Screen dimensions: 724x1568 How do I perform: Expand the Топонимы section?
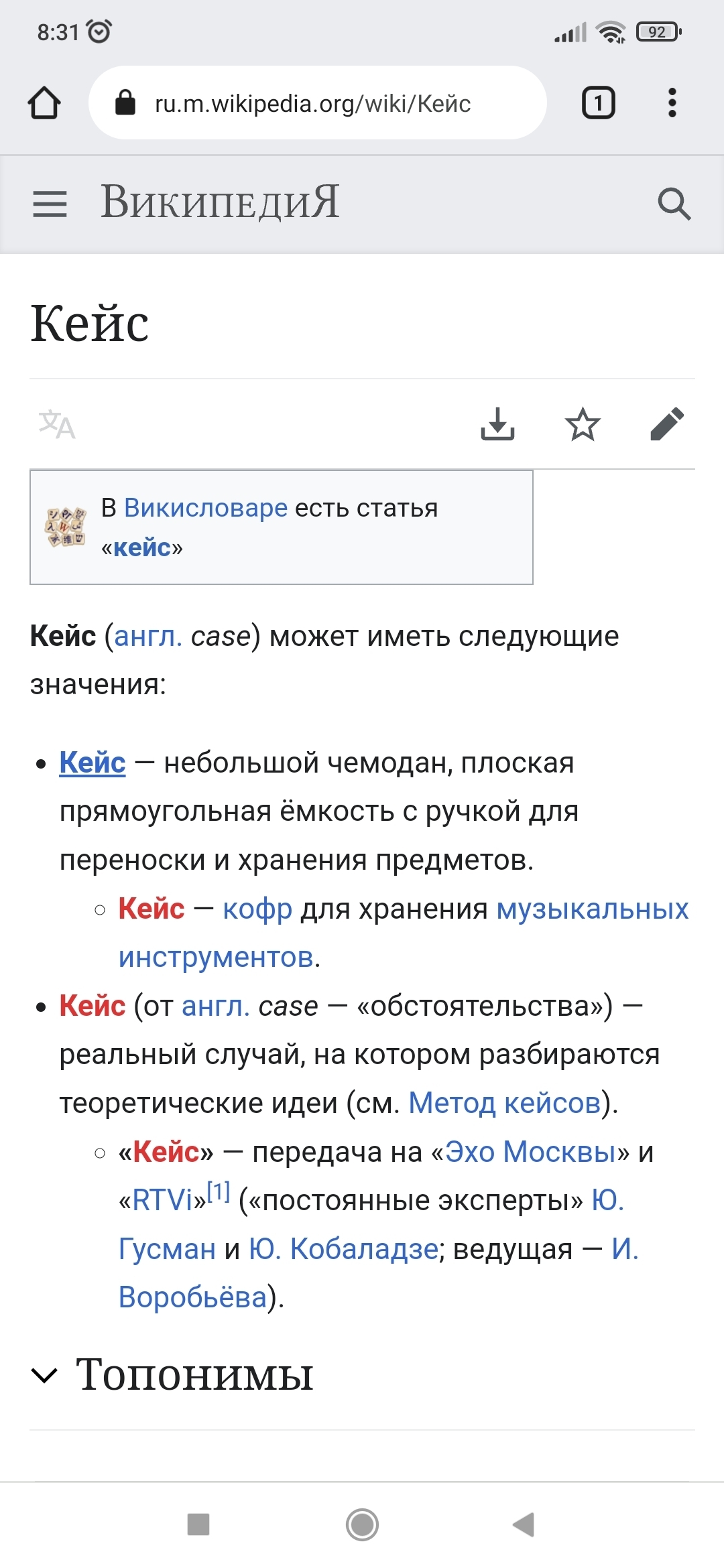(x=194, y=1375)
